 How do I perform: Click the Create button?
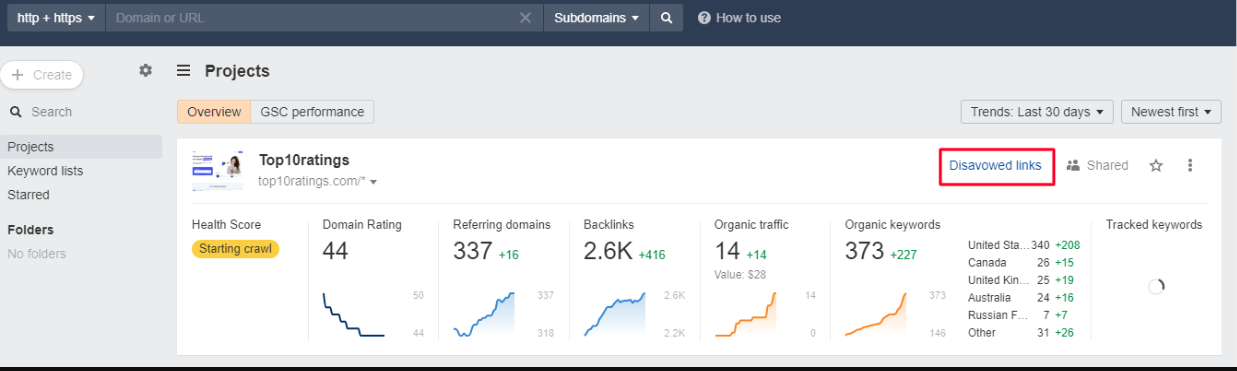tap(42, 75)
